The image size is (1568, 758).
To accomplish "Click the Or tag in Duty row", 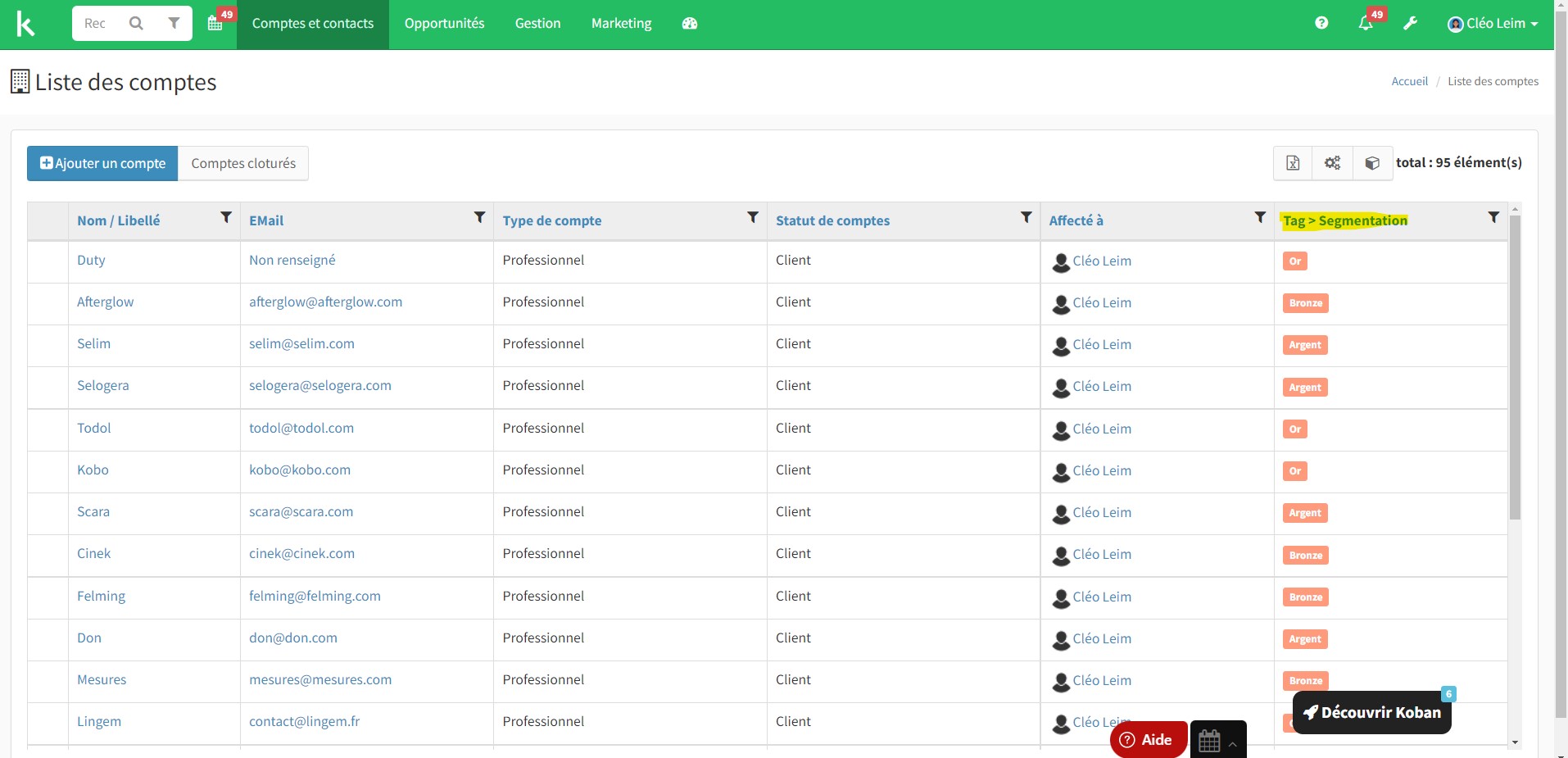I will (x=1294, y=261).
